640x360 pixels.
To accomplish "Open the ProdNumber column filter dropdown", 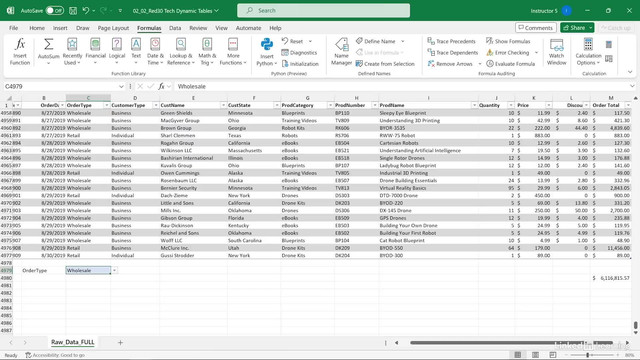I will tap(375, 105).
